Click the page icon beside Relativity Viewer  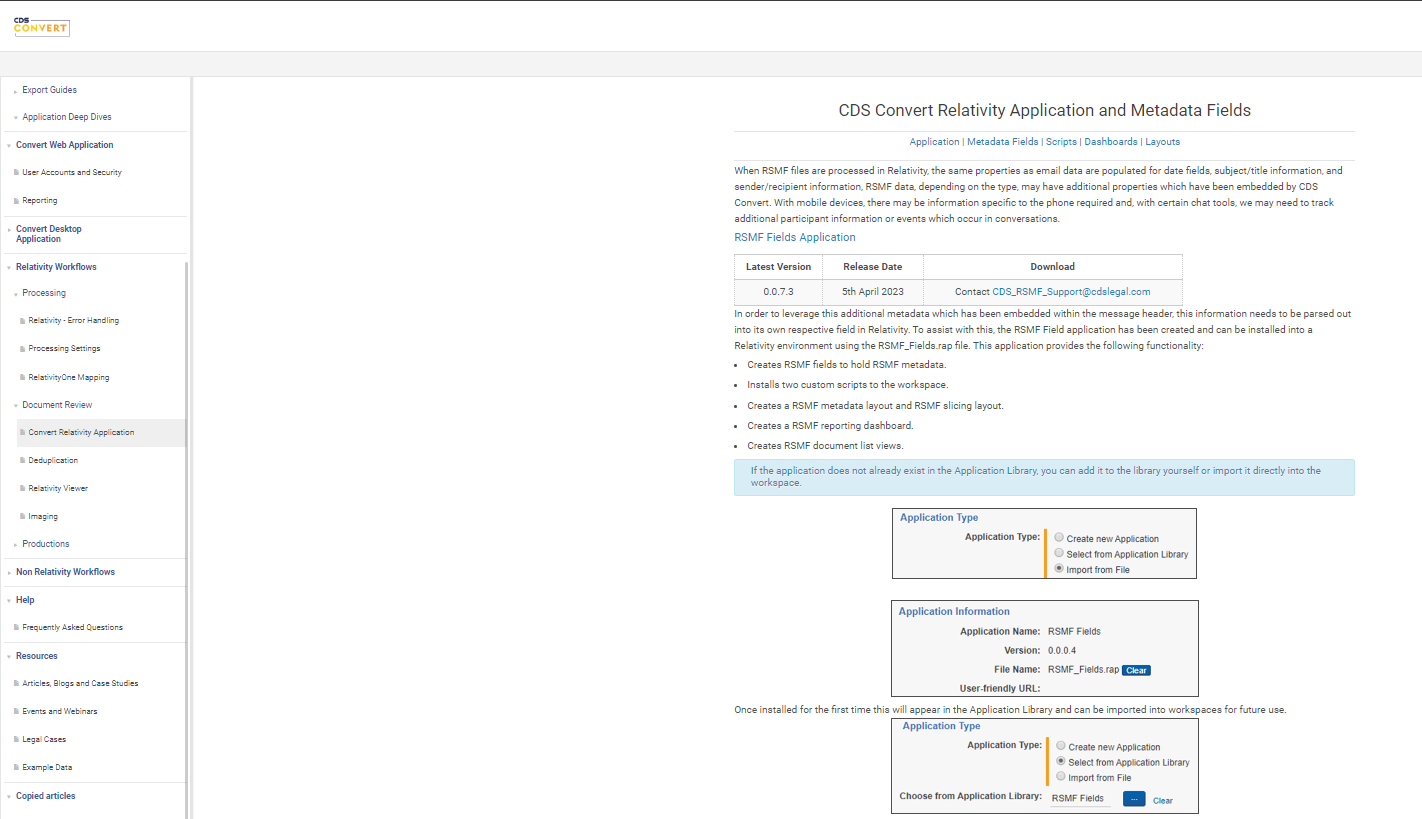click(22, 489)
